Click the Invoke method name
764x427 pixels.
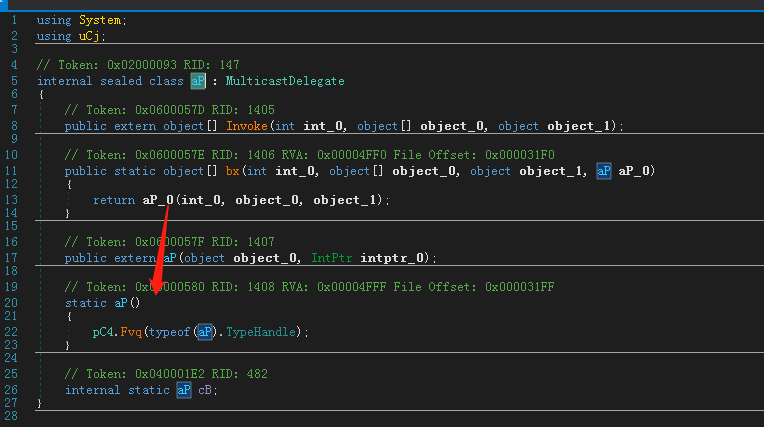tap(247, 126)
